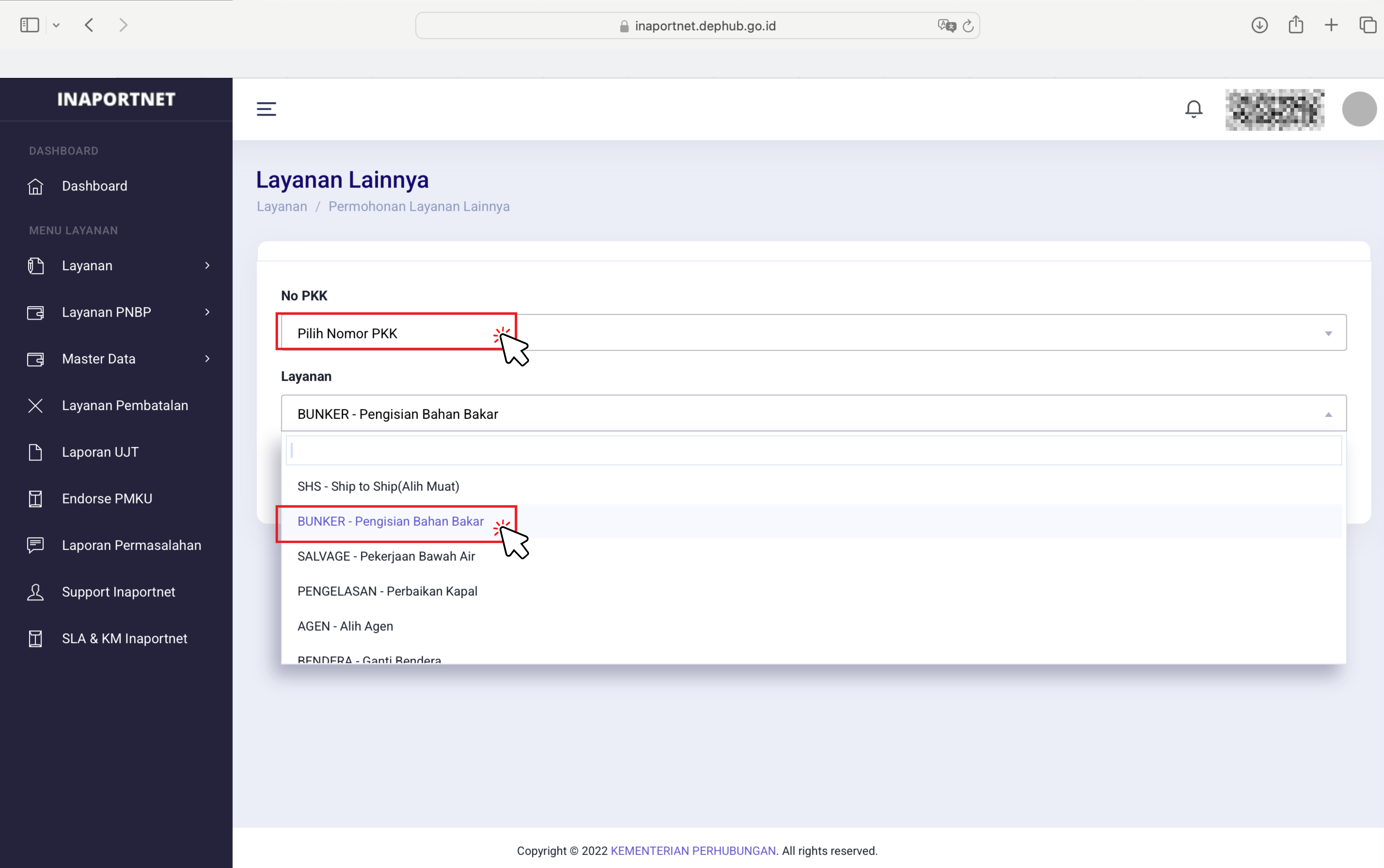Select SHS - Ship to Ship option

[x=378, y=486]
